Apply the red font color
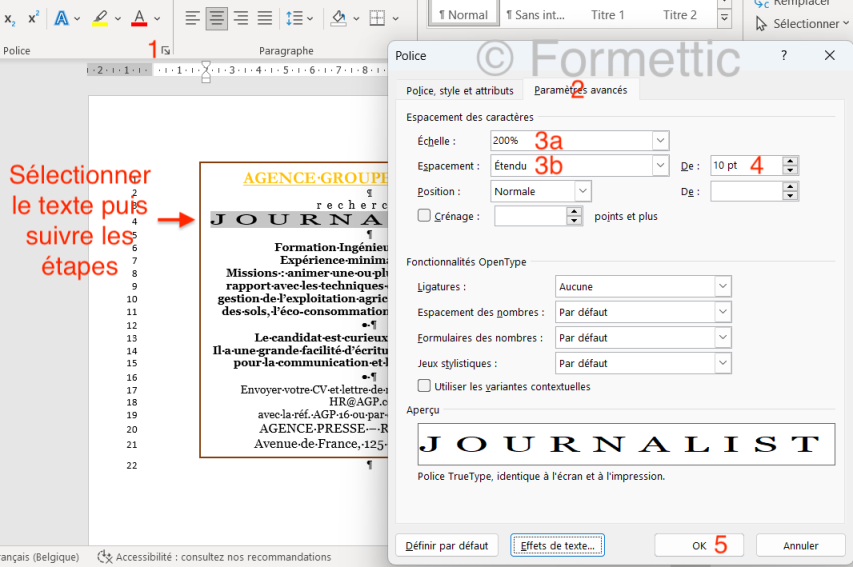Screen dimensions: 853x567 coord(138,18)
